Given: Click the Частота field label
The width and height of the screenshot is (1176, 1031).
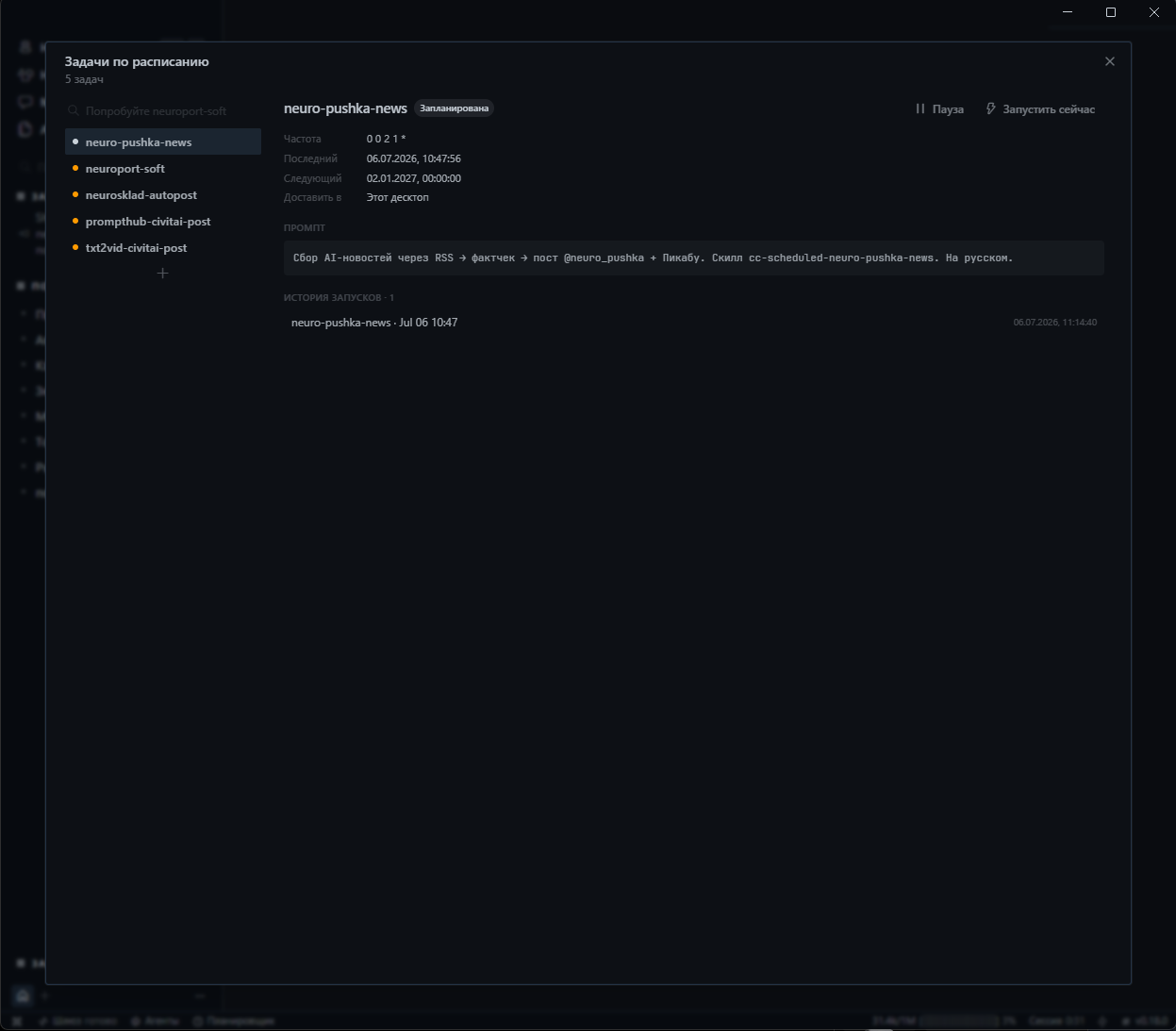Looking at the screenshot, I should click(302, 139).
